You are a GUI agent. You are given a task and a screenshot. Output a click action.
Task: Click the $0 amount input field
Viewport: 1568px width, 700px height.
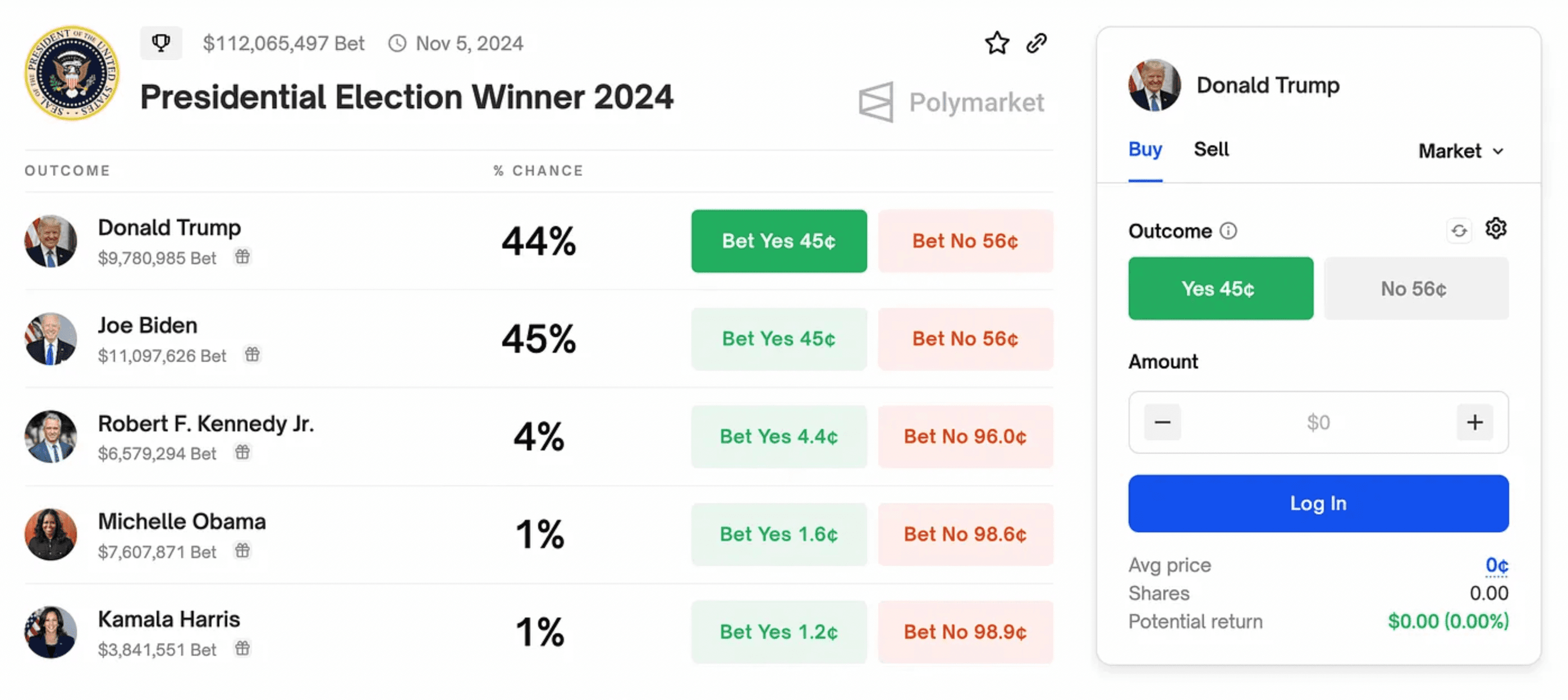click(1318, 421)
